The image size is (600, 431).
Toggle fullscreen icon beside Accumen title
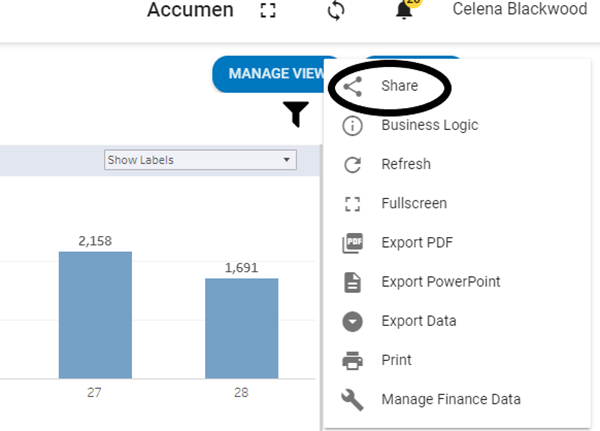click(x=267, y=11)
